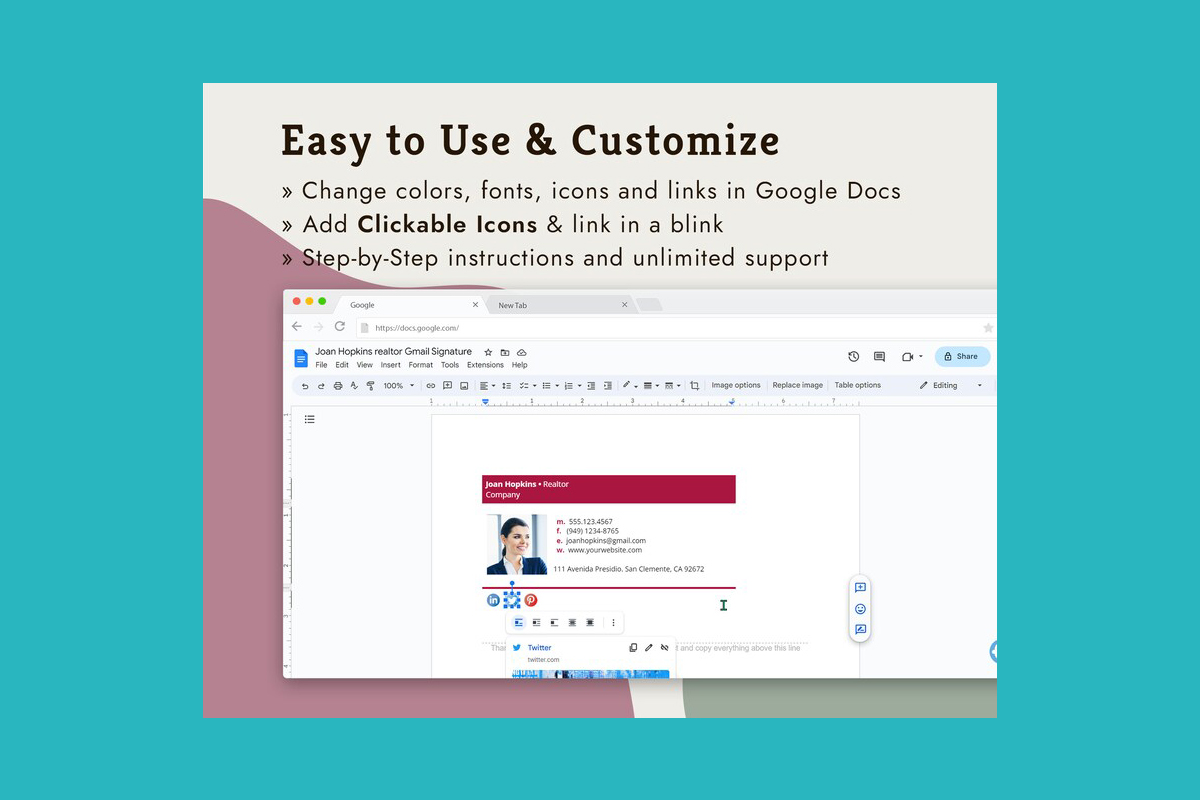
Task: Click the selected Twitter icon in the signature
Action: coord(512,600)
